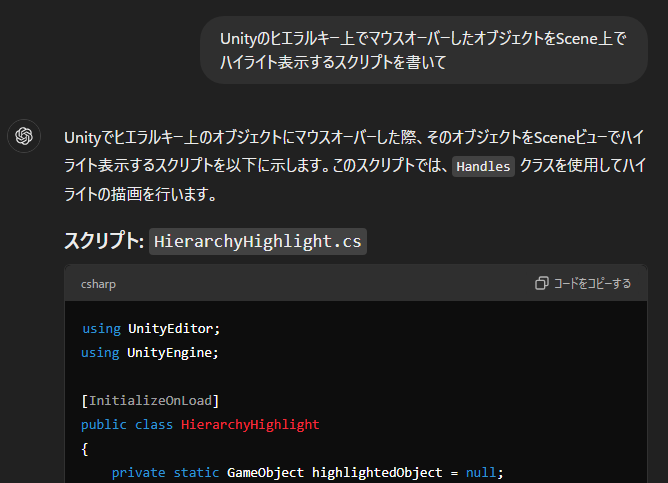The image size is (668, 483).
Task: Click the 'using UnityEditor;' code line
Action: [151, 328]
